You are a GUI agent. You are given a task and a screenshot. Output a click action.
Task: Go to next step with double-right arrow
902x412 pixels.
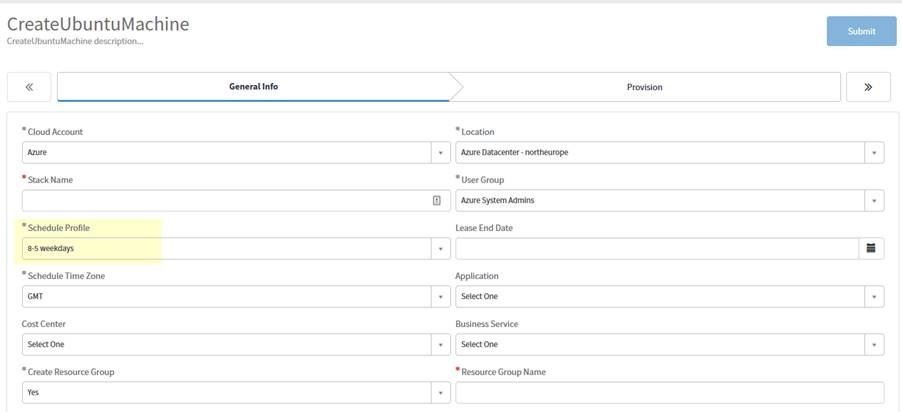tap(868, 87)
